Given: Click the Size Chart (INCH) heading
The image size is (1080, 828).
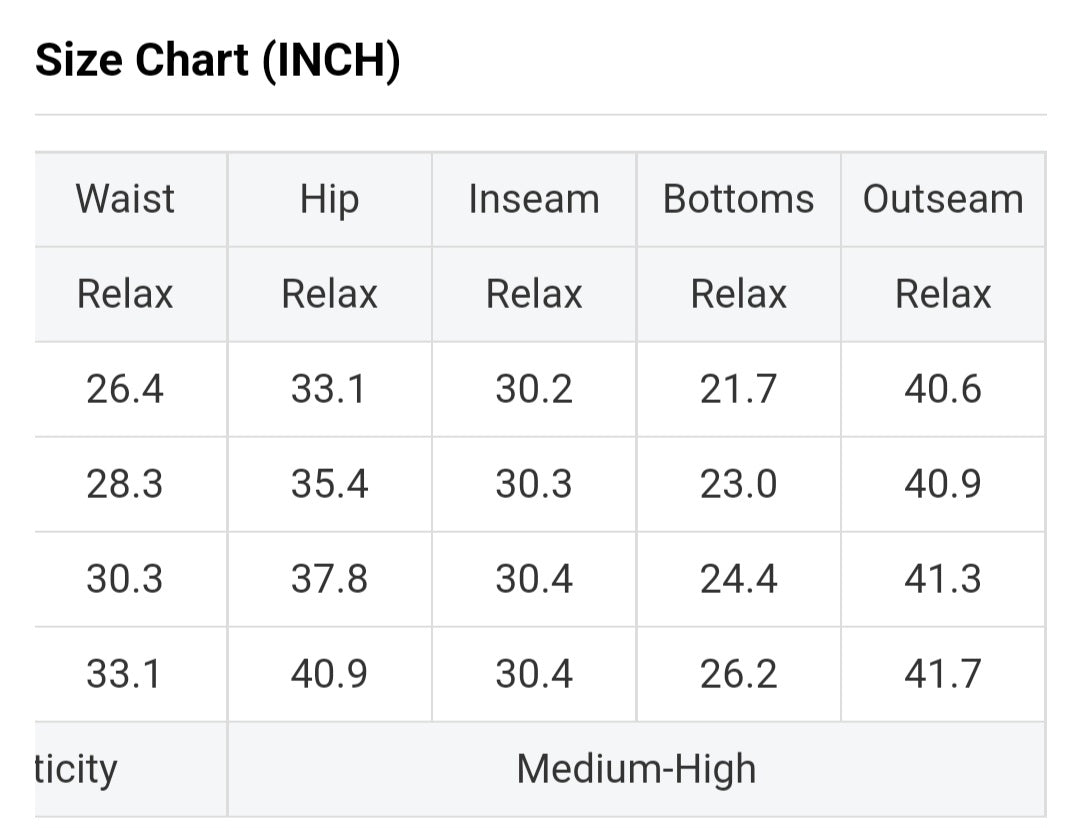Looking at the screenshot, I should tap(218, 62).
